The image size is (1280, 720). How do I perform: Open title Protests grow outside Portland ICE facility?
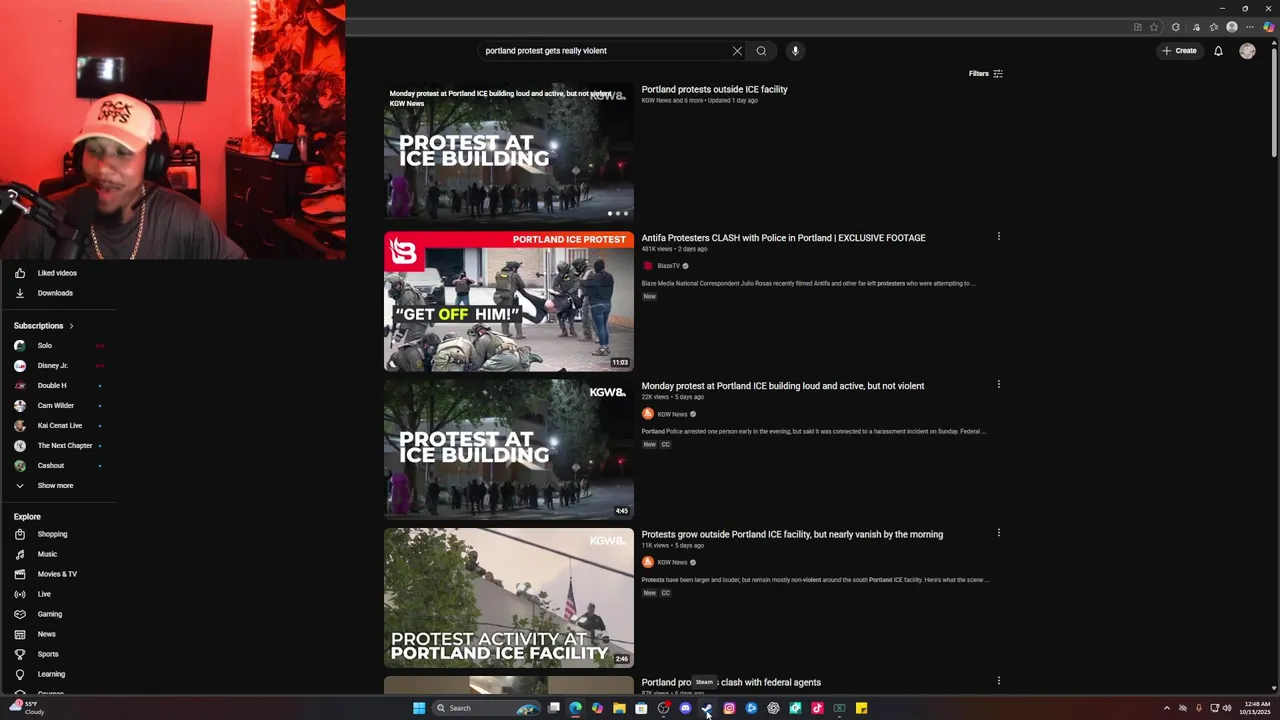point(792,534)
